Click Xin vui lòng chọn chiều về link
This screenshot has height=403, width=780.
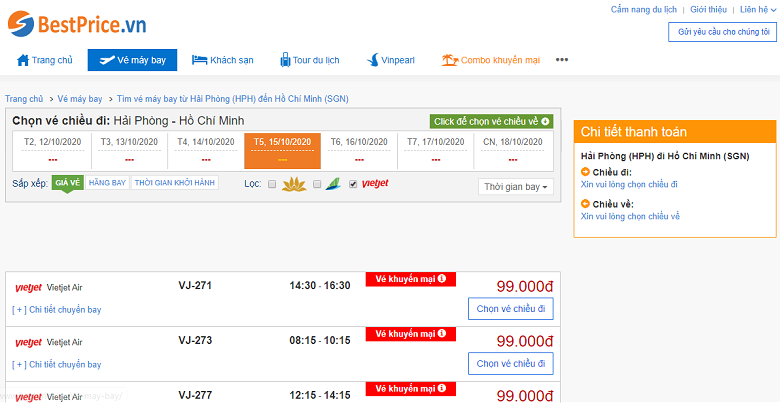(630, 216)
